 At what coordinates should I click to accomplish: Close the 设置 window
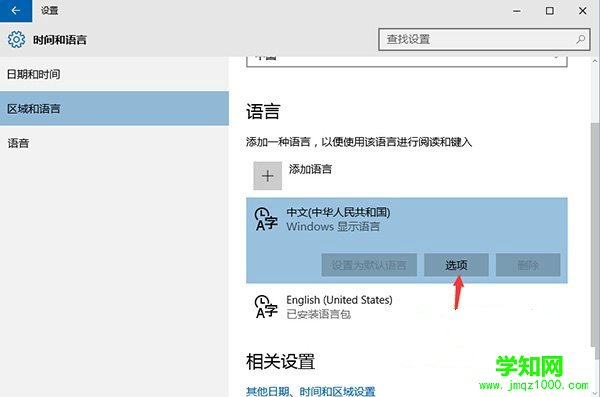tap(582, 11)
